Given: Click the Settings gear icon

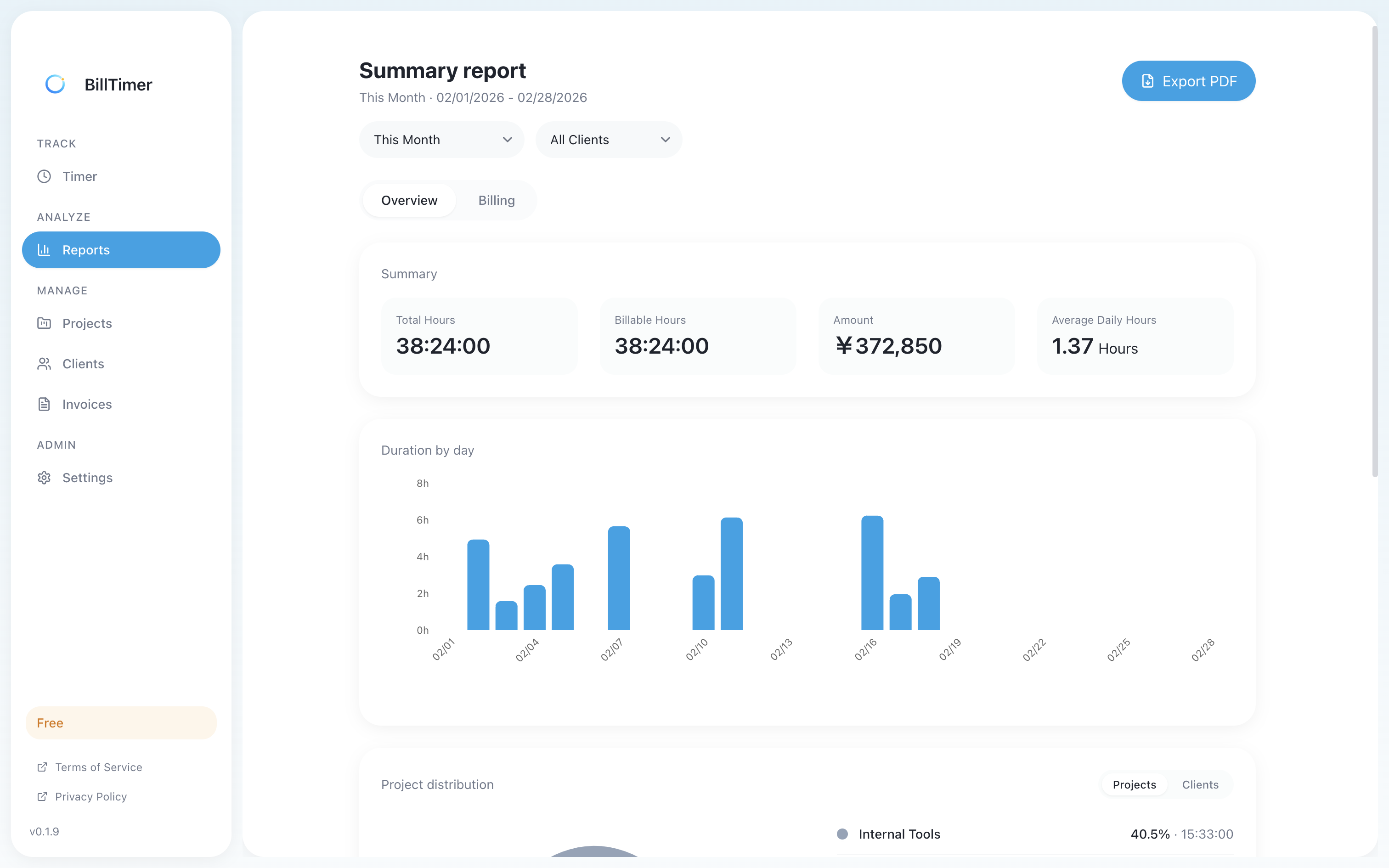Looking at the screenshot, I should point(44,478).
